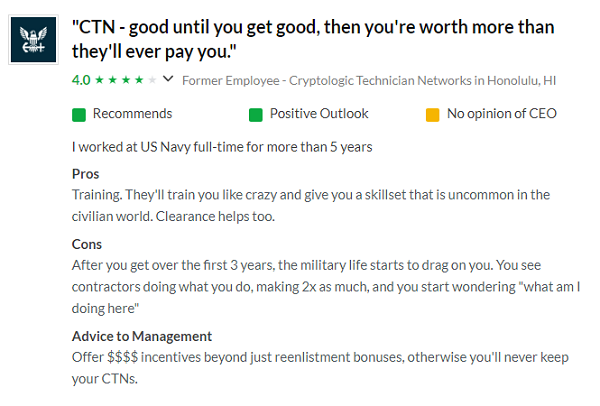The height and width of the screenshot is (406, 600).
Task: Click the fourth green rating star
Action: coord(137,78)
